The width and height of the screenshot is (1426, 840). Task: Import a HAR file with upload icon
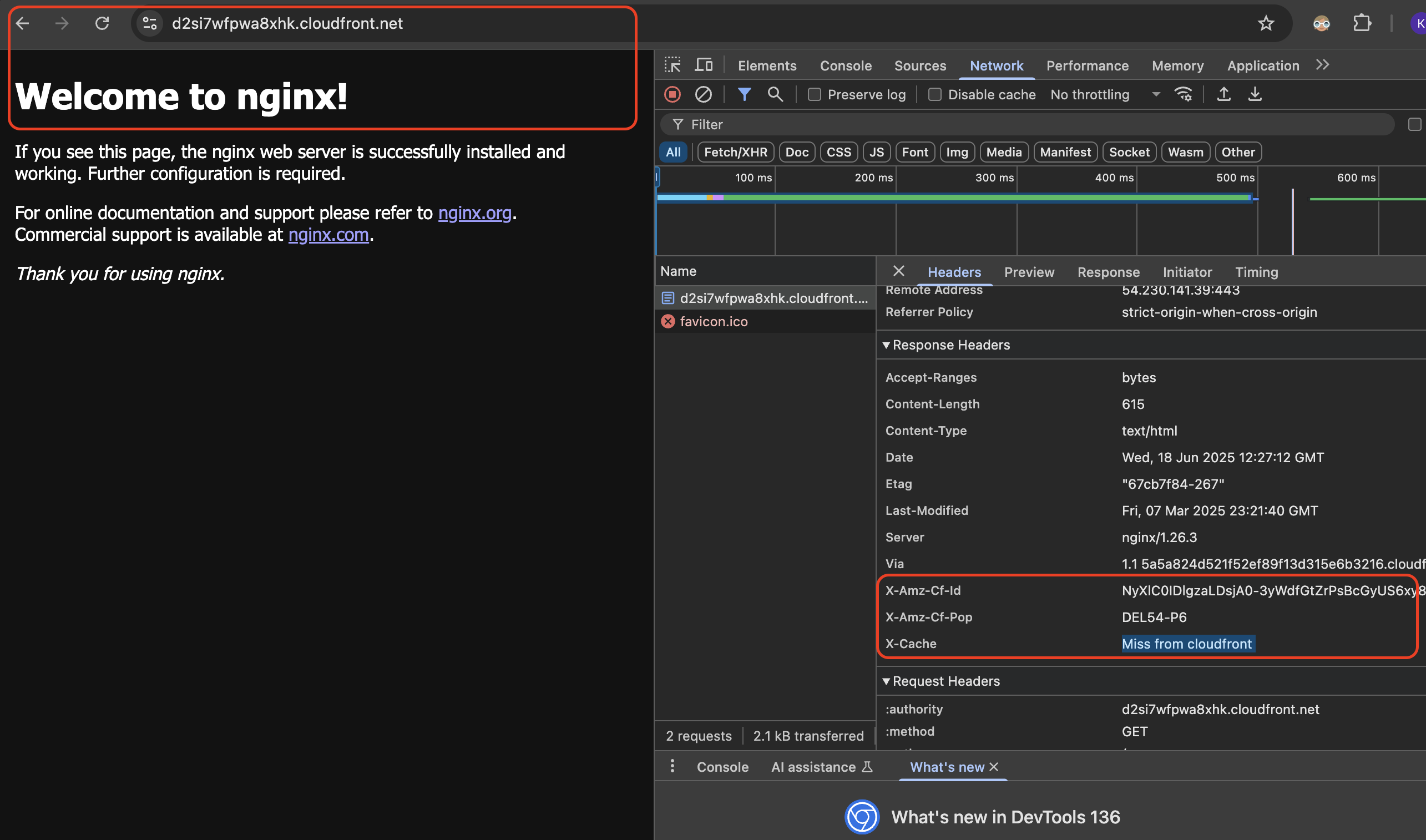tap(1223, 94)
